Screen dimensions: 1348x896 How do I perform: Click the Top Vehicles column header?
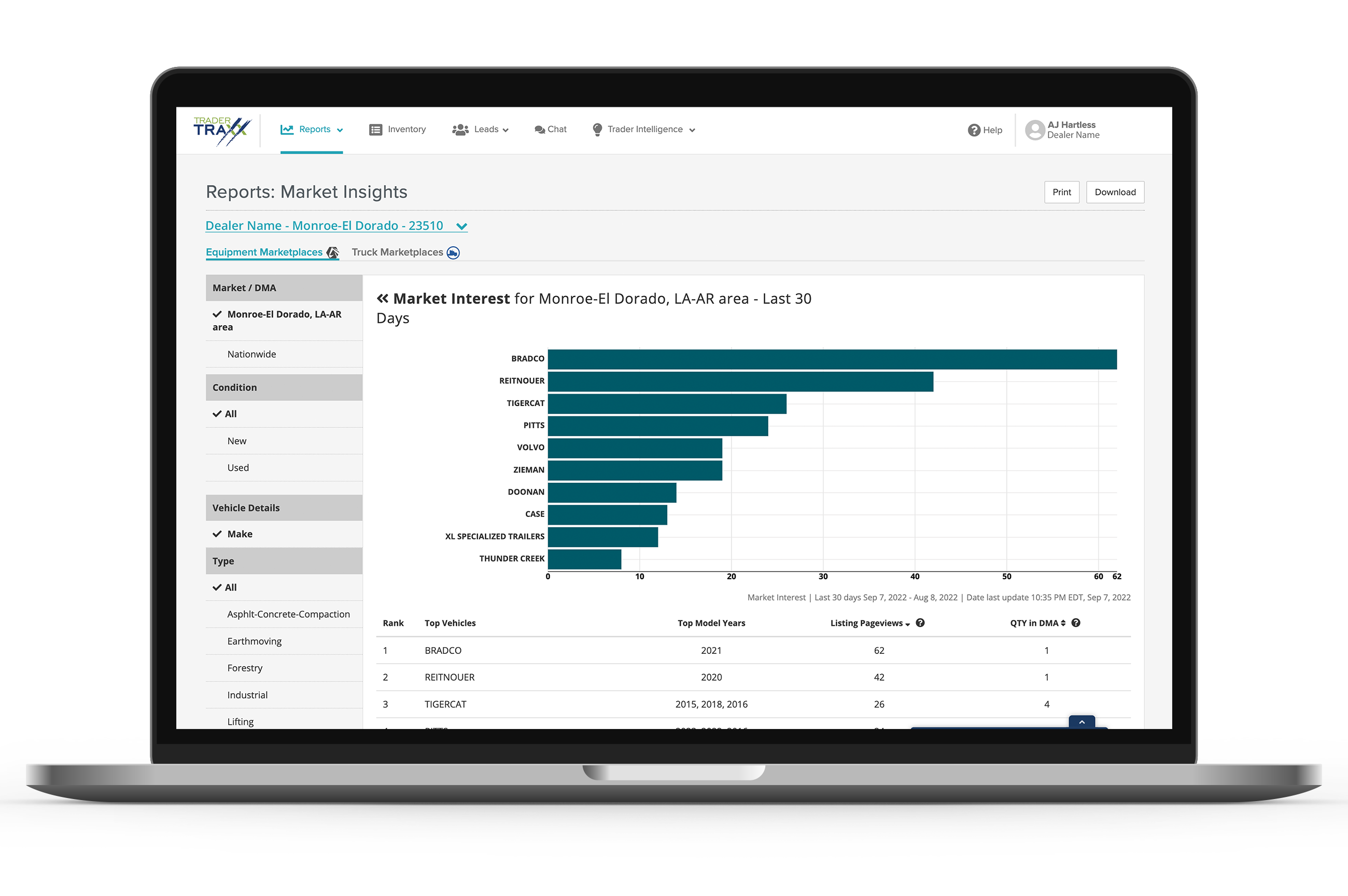450,623
